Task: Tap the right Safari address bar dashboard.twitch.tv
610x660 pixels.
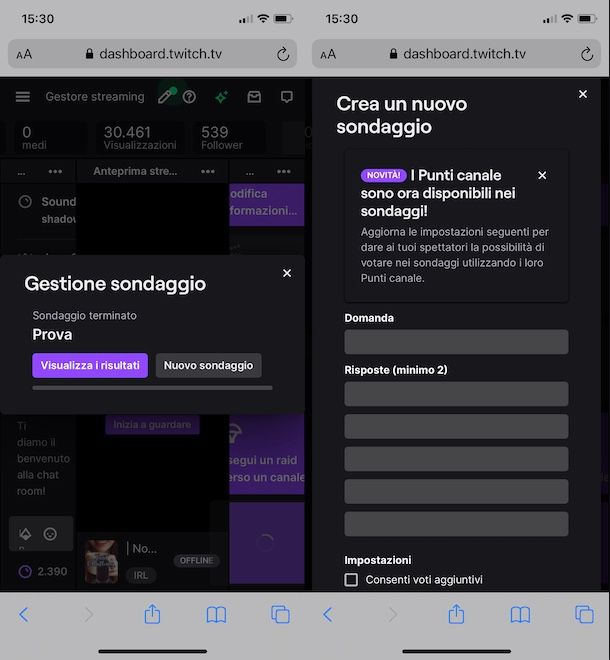Action: coord(456,54)
